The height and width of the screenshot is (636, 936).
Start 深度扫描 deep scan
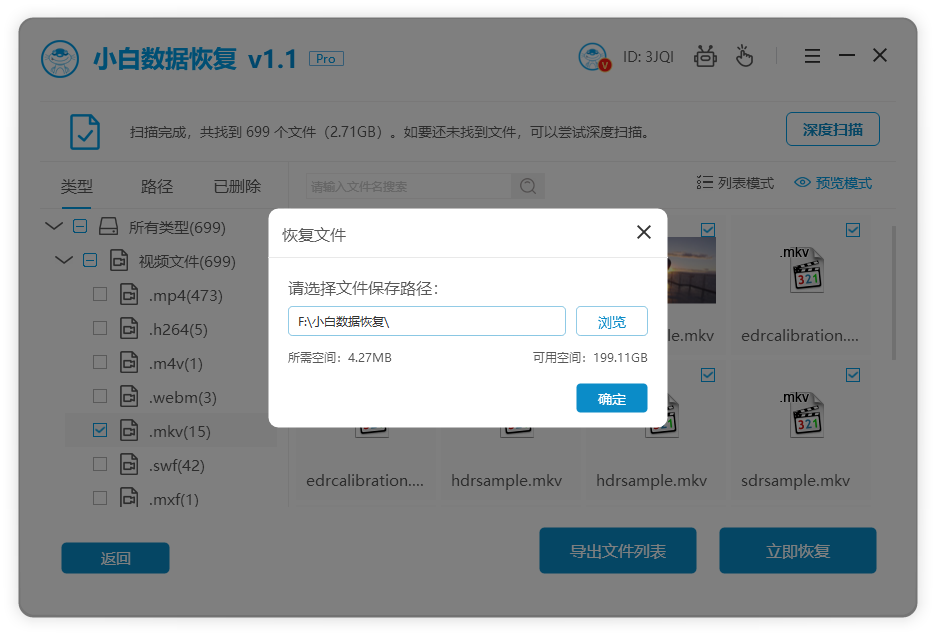pos(833,129)
